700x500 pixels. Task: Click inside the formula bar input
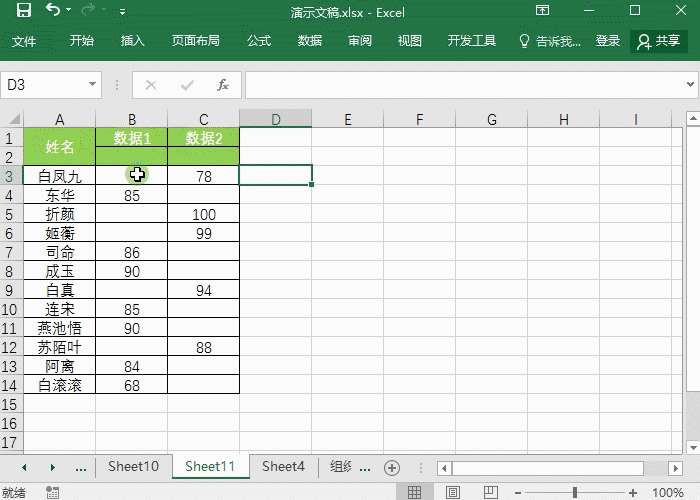464,85
